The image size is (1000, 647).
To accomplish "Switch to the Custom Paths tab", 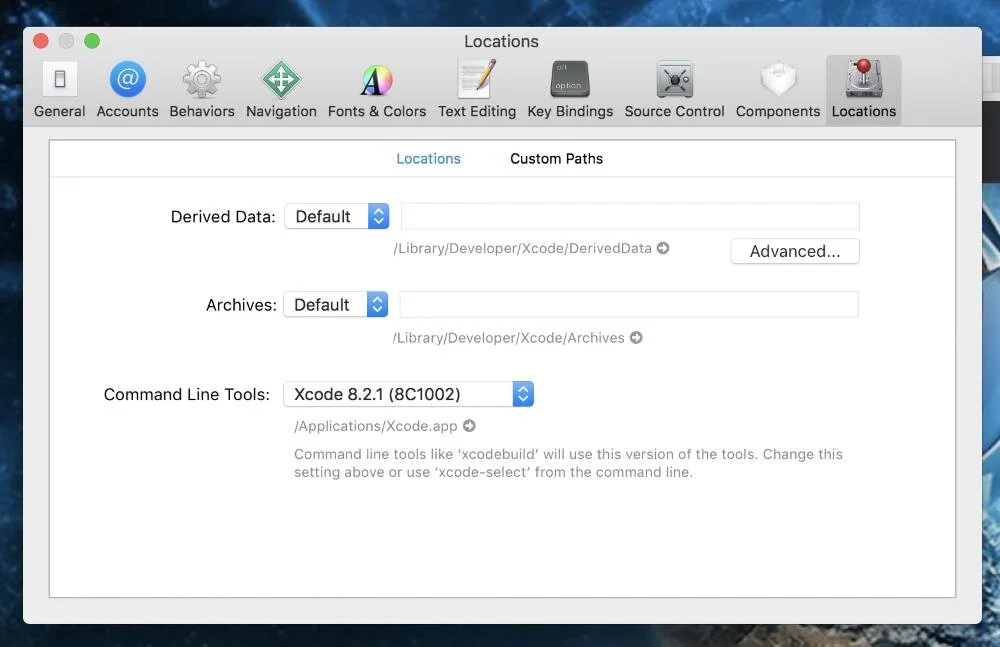I will [556, 158].
